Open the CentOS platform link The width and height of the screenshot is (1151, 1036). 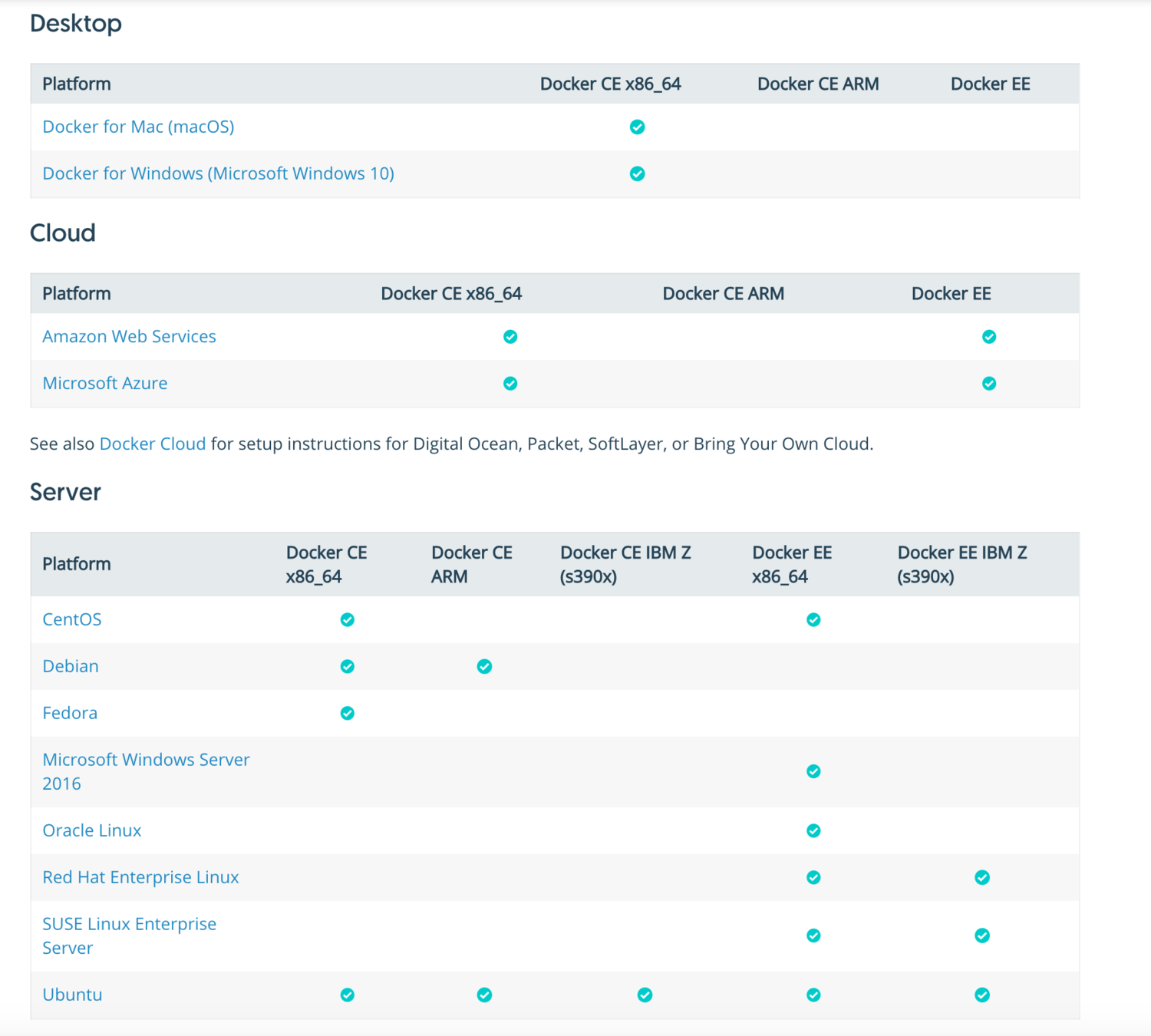(x=71, y=619)
